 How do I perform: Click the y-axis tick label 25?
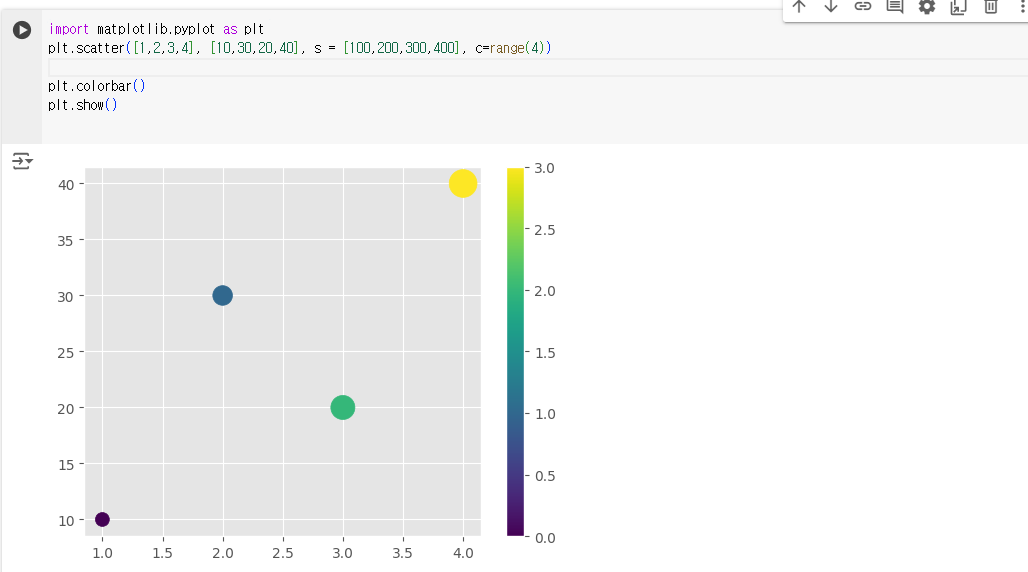coord(66,353)
